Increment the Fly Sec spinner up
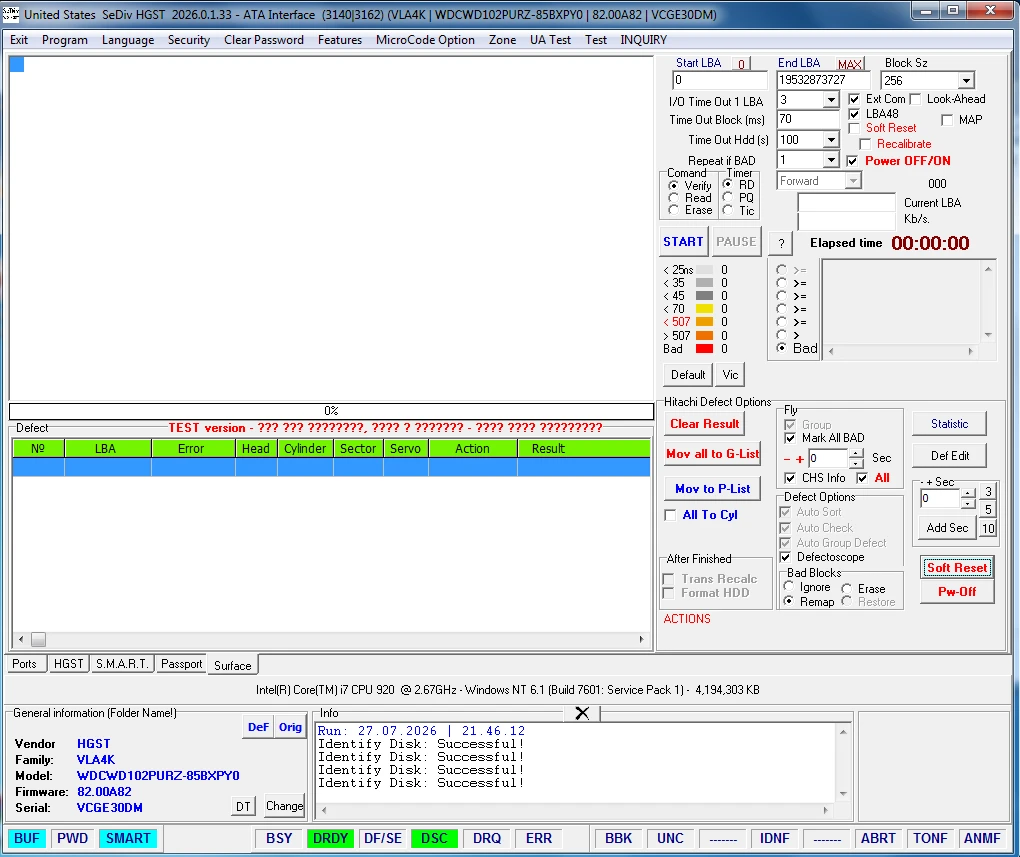 pos(857,454)
